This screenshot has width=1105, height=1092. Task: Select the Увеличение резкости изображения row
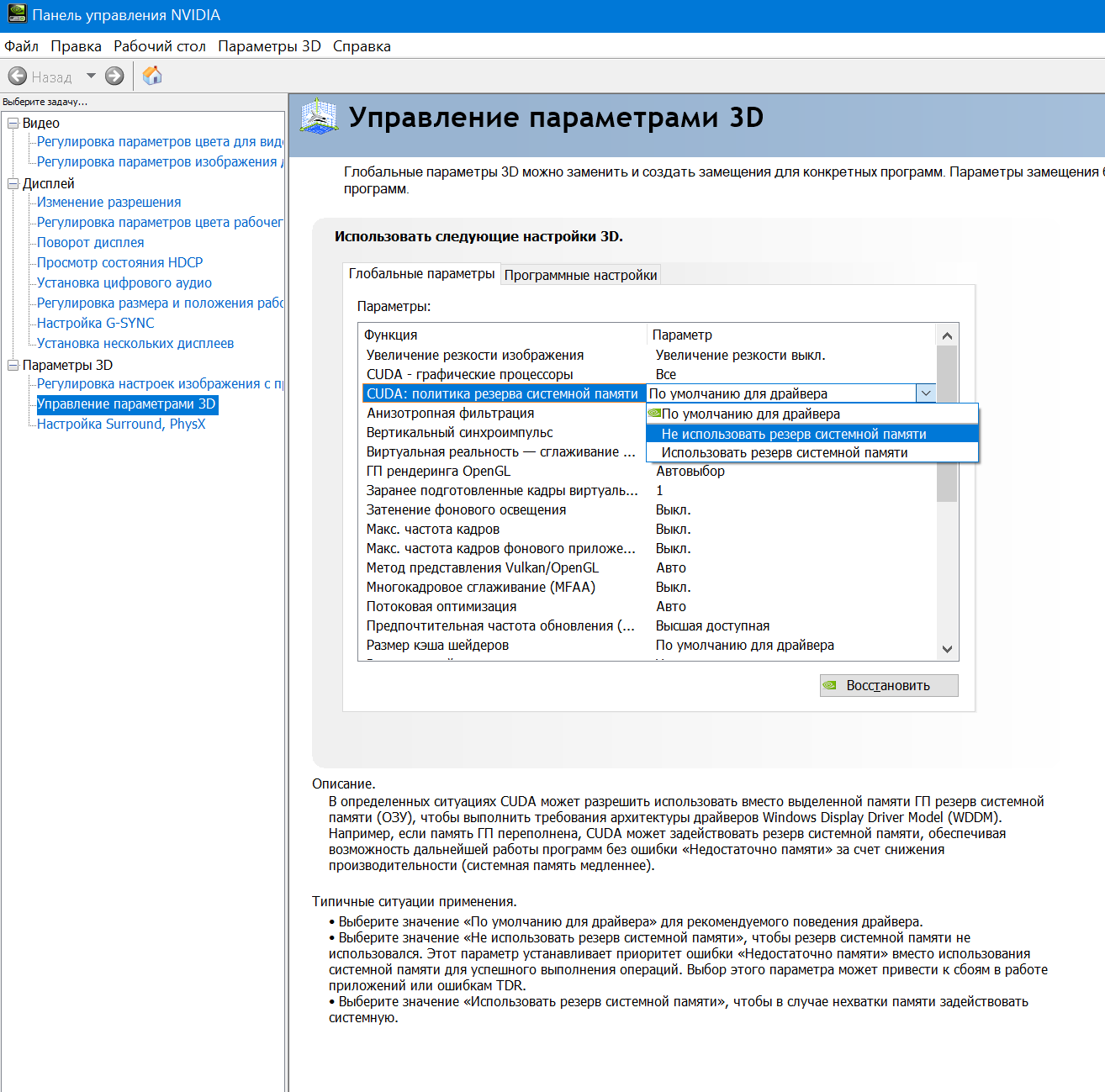(648, 356)
